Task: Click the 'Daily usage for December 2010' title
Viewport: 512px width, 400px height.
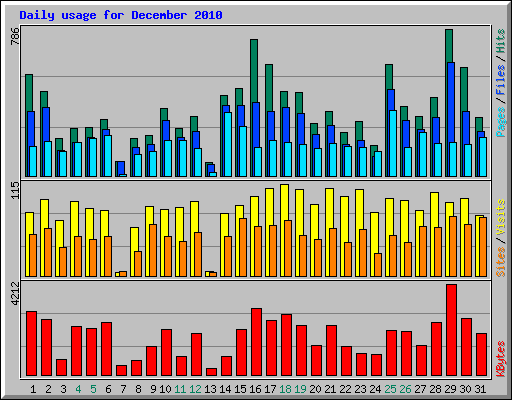Action: tap(121, 15)
